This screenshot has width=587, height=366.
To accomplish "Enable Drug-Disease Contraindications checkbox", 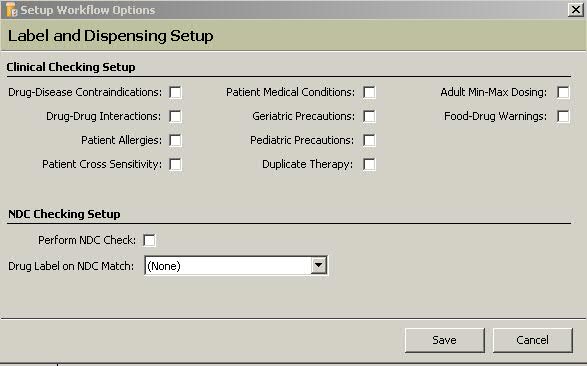I will (175, 92).
